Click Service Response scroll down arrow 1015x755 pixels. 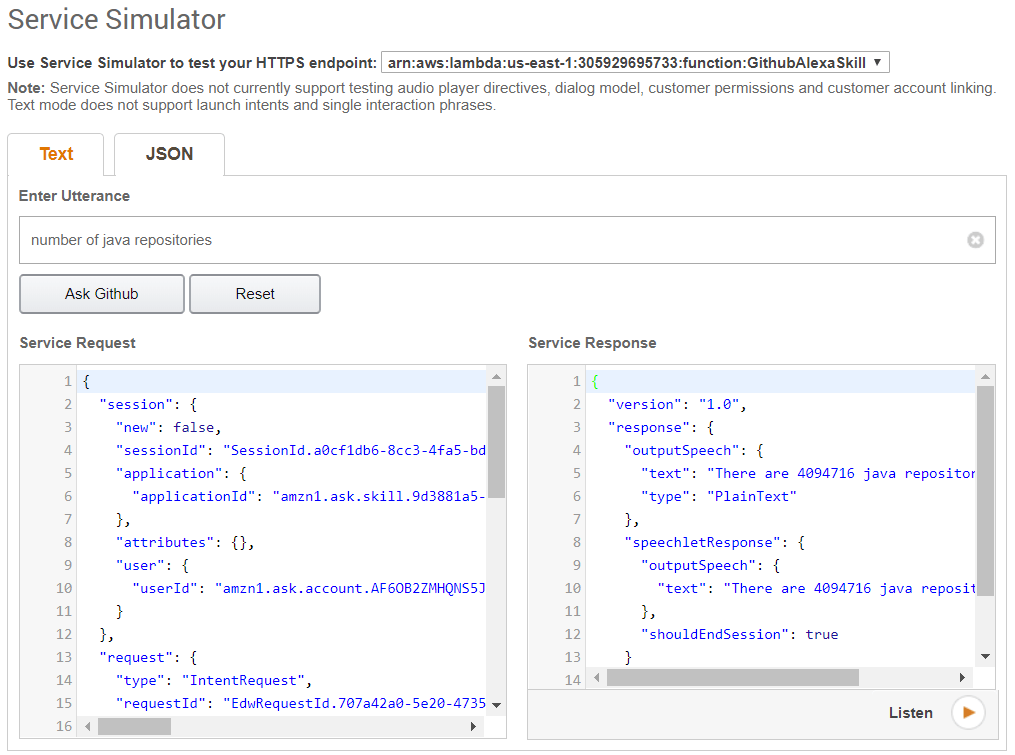pos(985,657)
